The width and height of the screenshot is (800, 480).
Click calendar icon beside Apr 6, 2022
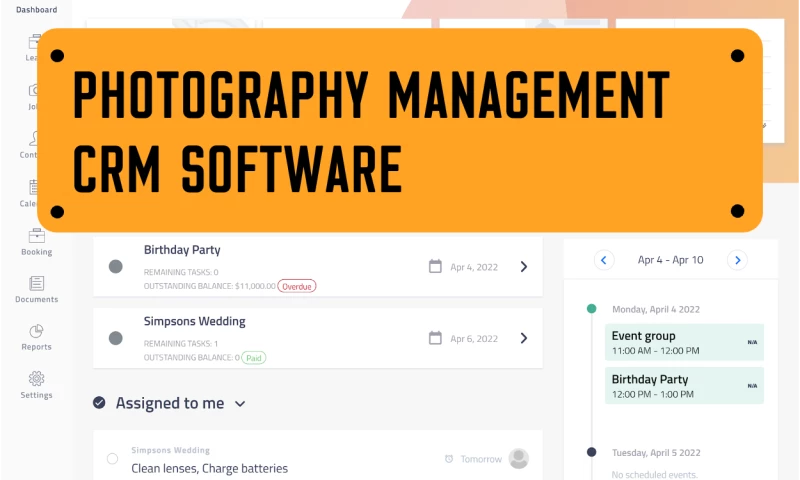point(435,338)
